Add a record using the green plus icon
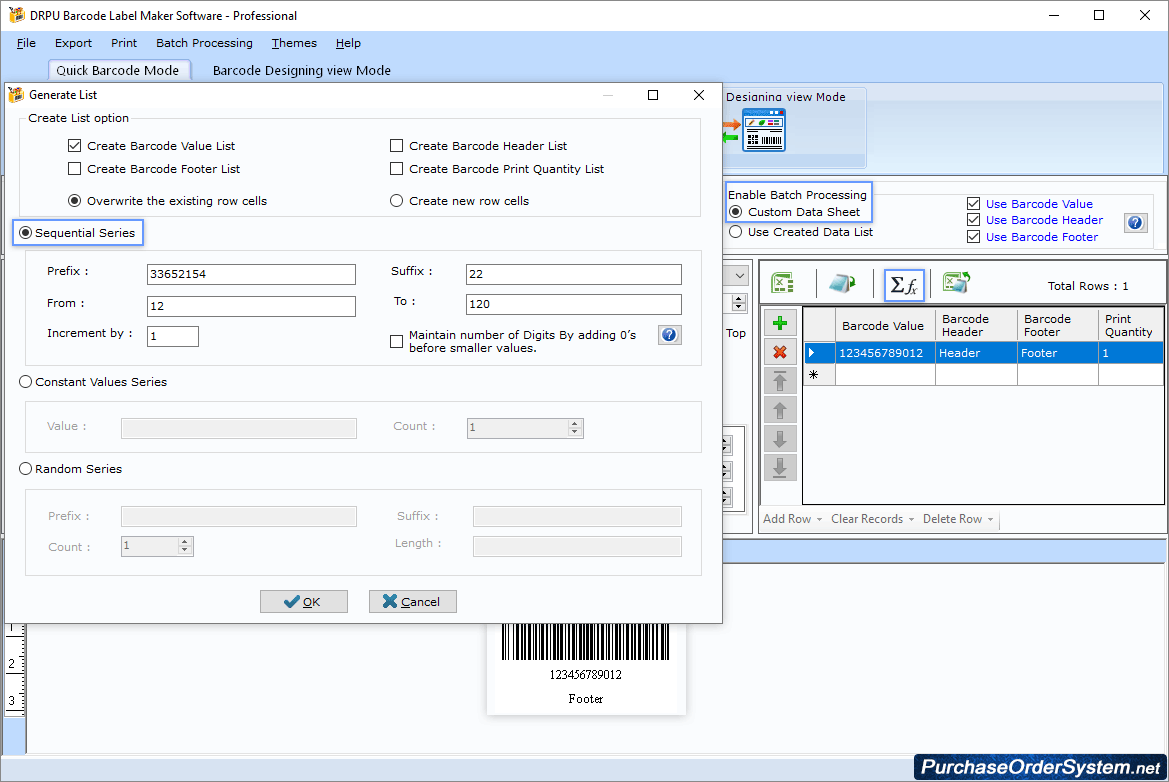Viewport: 1169px width, 782px height. (780, 322)
